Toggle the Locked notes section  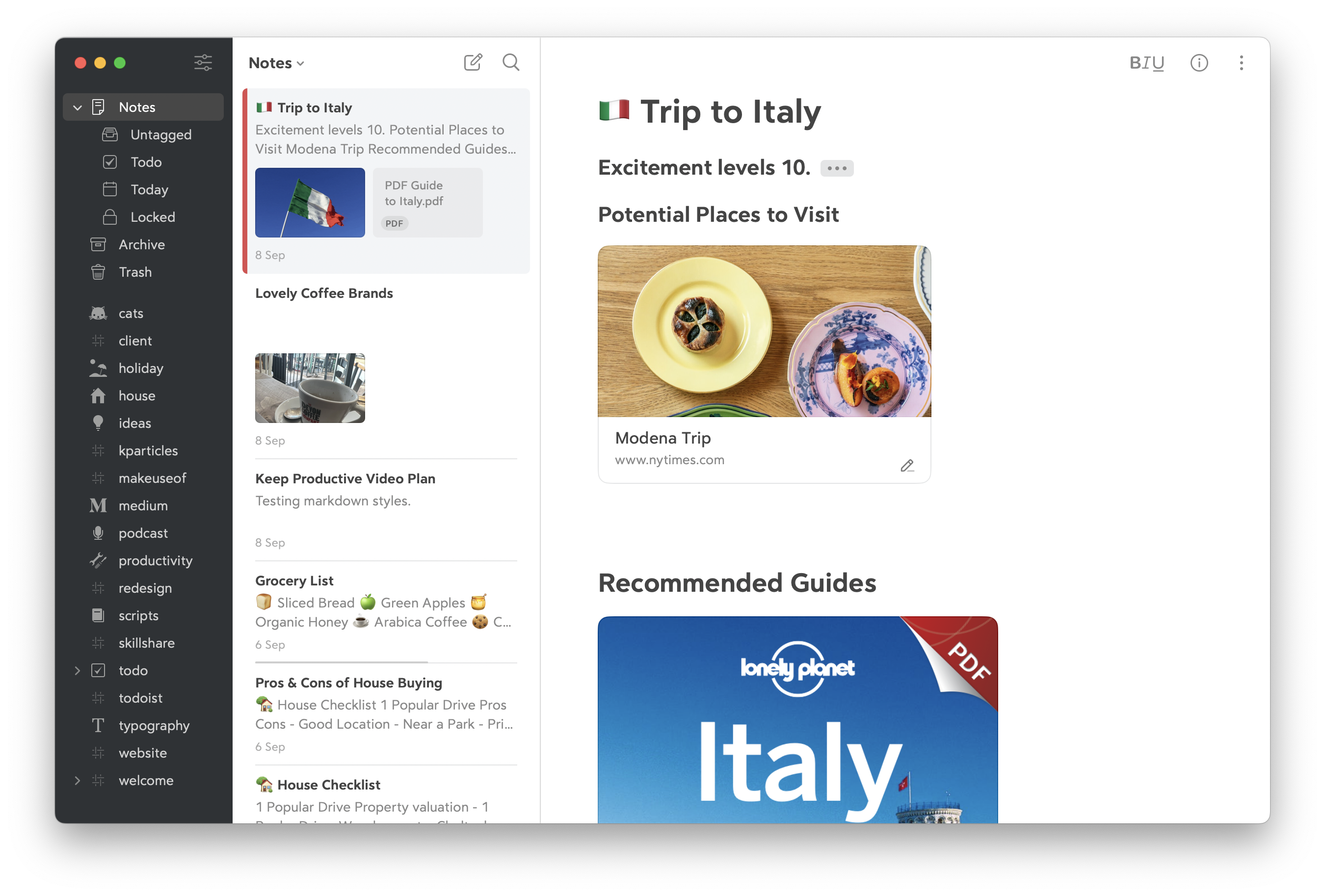point(151,216)
